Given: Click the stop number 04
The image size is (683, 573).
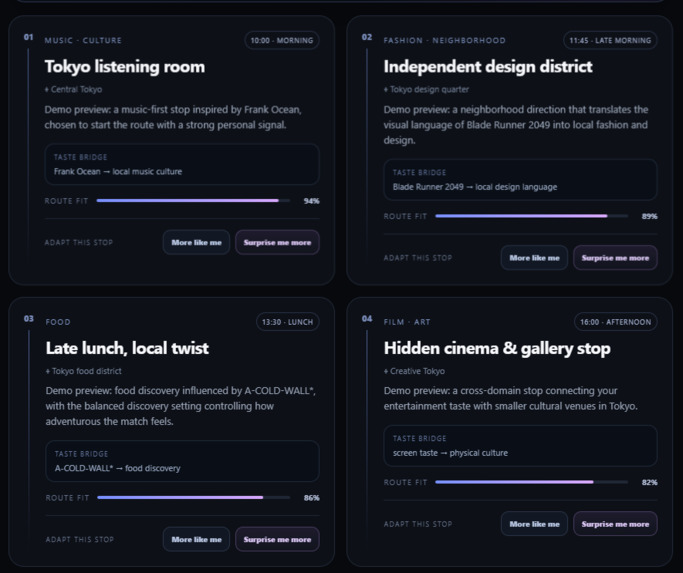Looking at the screenshot, I should [367, 319].
